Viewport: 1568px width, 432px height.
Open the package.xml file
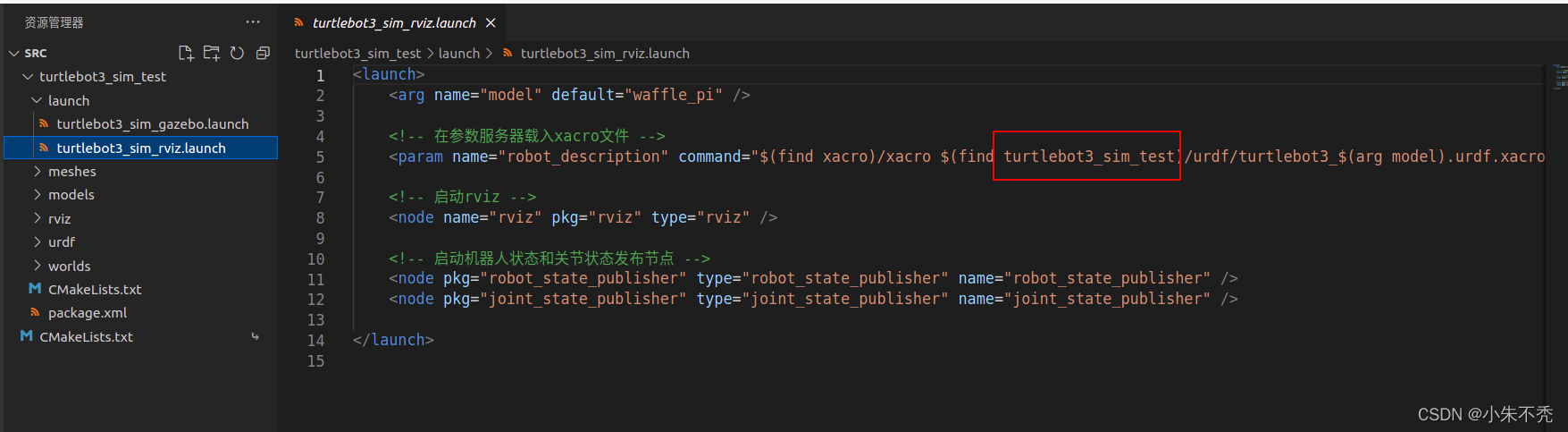click(x=141, y=312)
